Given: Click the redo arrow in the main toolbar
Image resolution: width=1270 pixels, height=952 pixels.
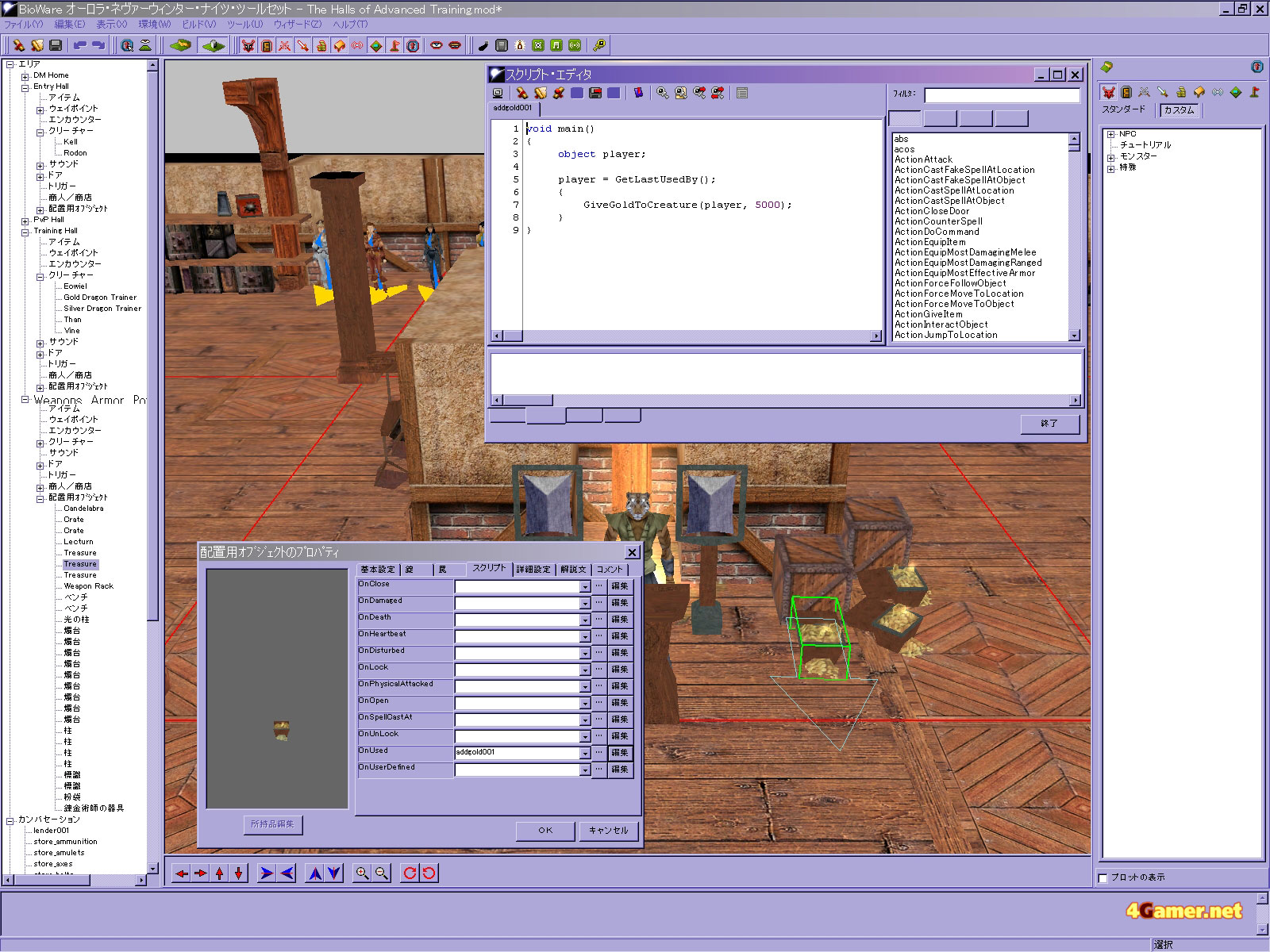Looking at the screenshot, I should (98, 46).
